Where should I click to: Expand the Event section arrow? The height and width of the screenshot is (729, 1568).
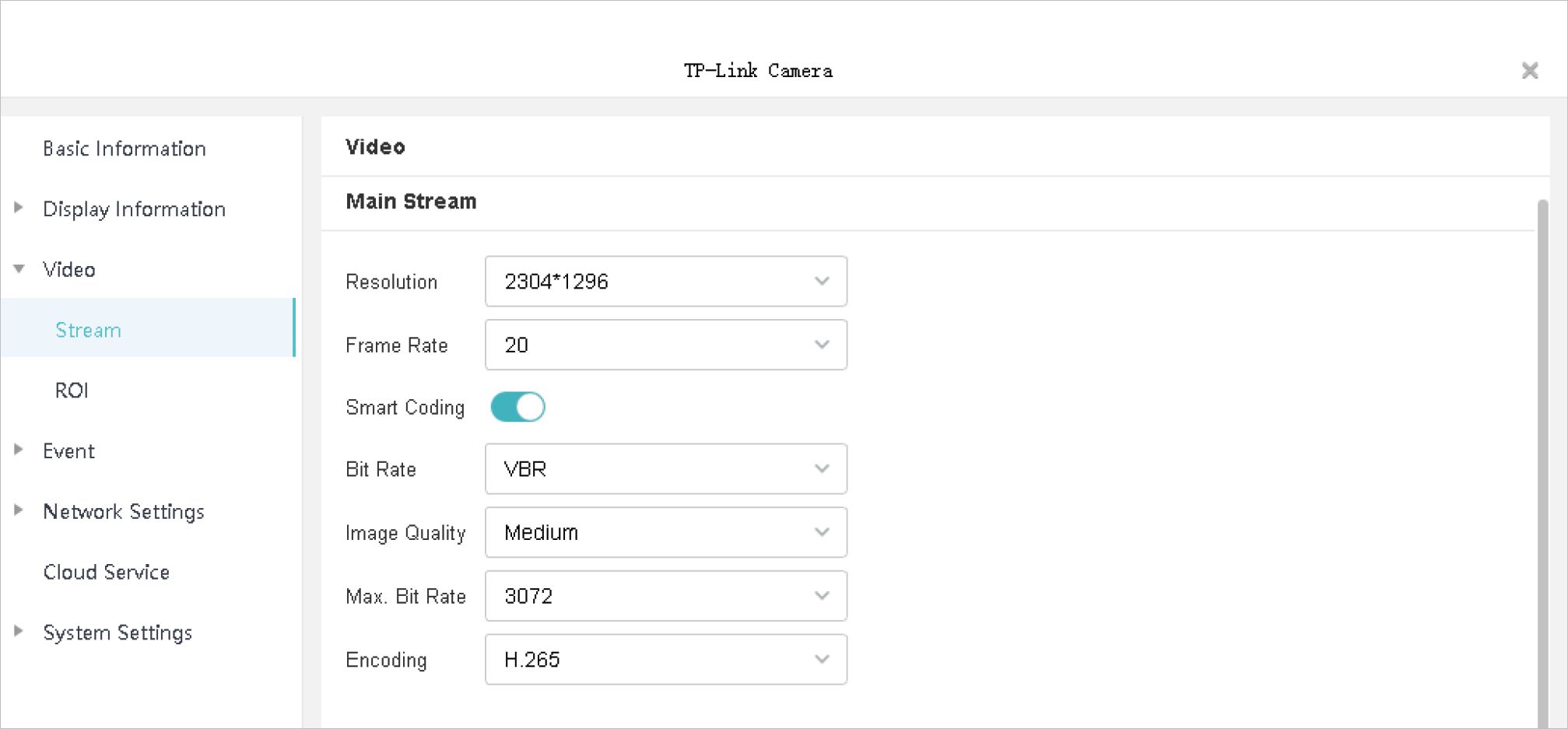tap(19, 450)
